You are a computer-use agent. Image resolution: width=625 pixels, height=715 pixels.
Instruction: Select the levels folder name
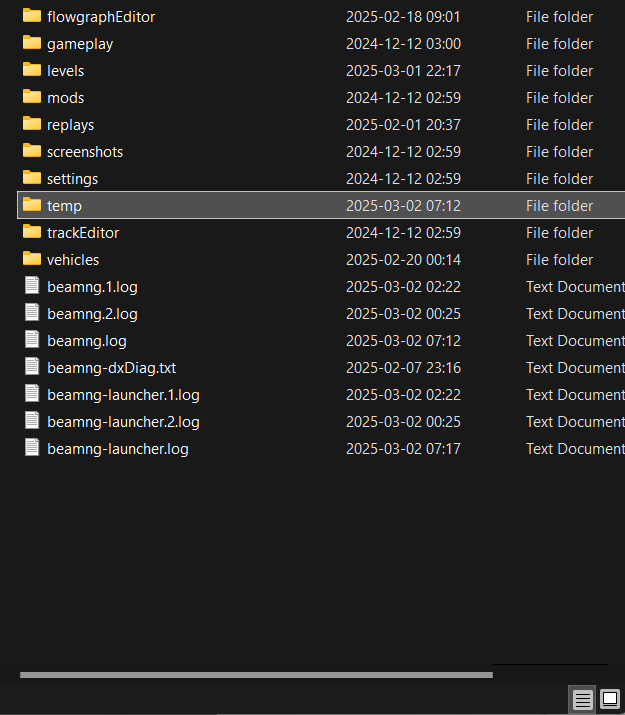(66, 71)
